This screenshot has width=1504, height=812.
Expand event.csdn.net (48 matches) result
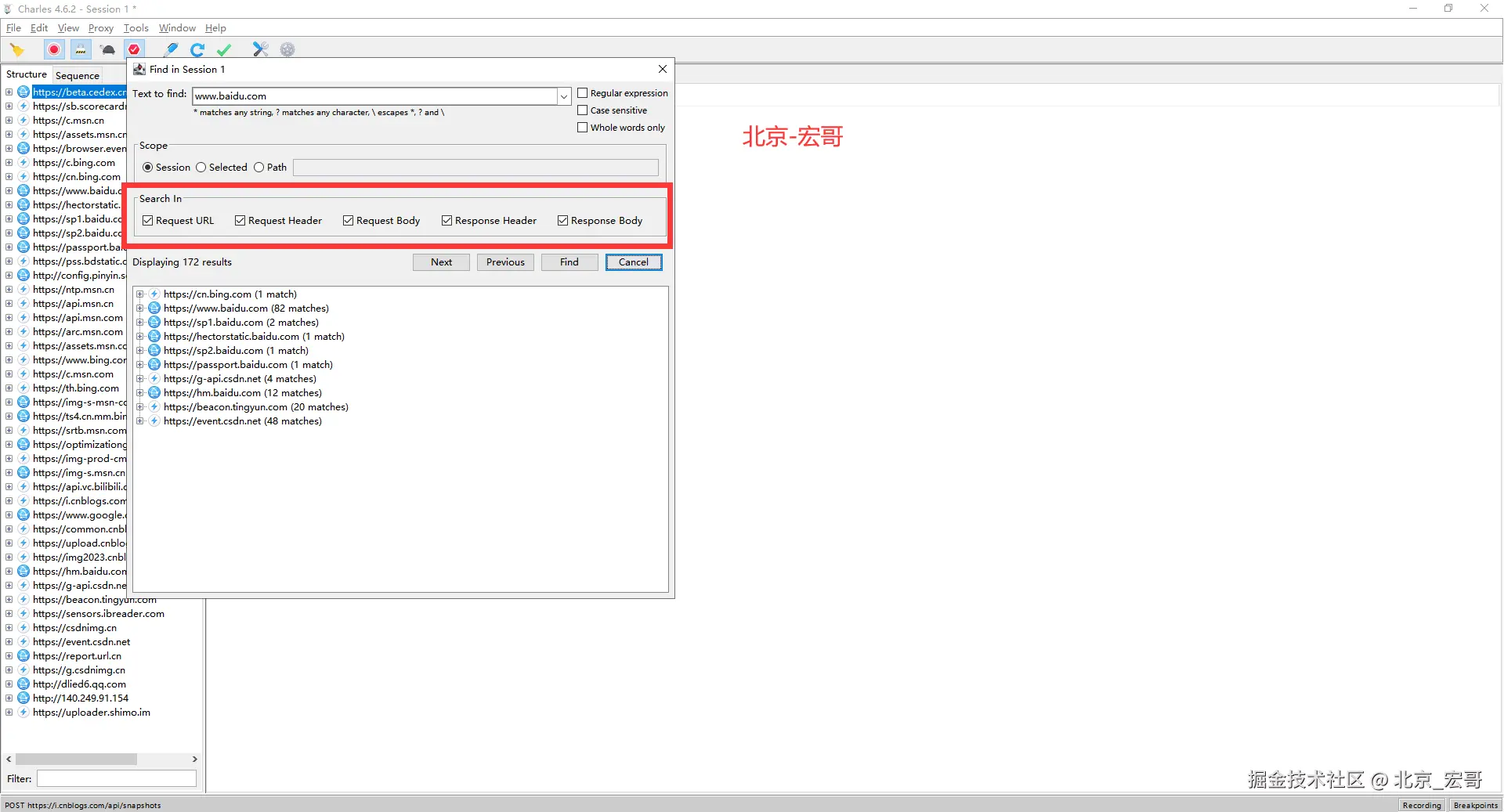click(140, 421)
